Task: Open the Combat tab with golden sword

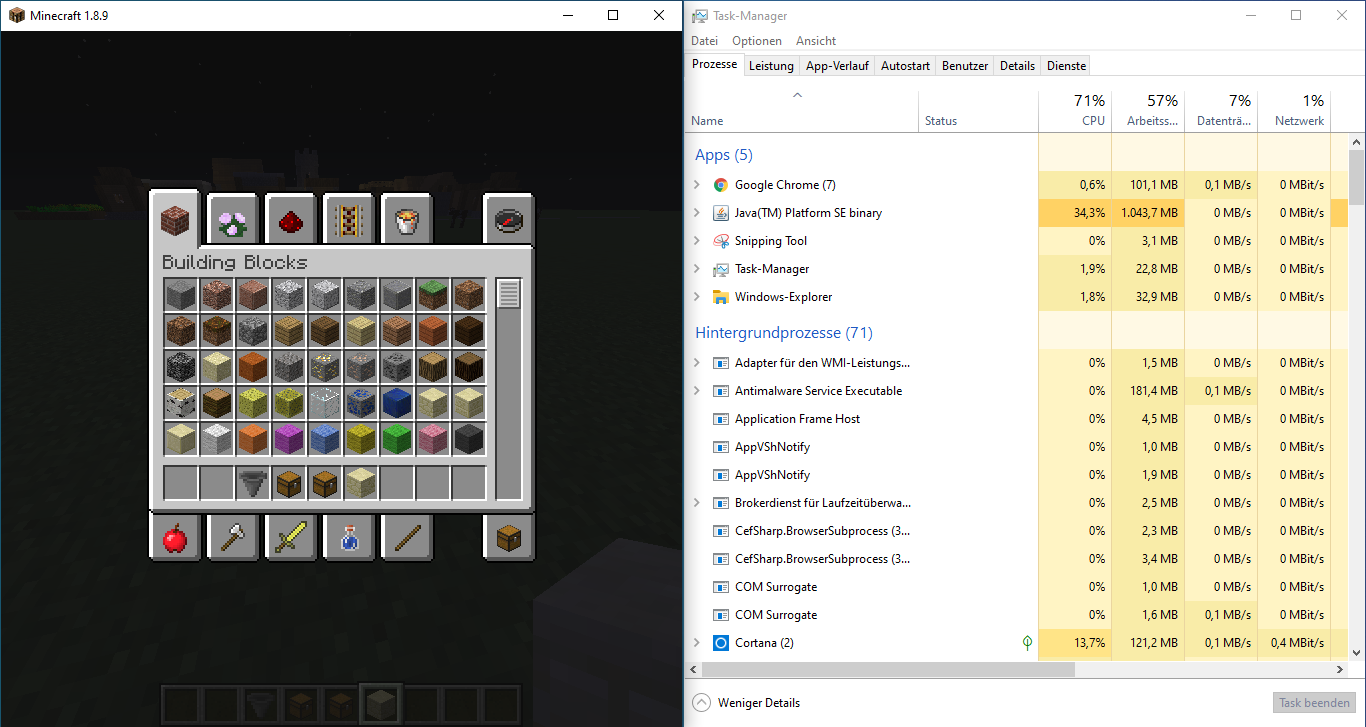Action: pyautogui.click(x=291, y=539)
